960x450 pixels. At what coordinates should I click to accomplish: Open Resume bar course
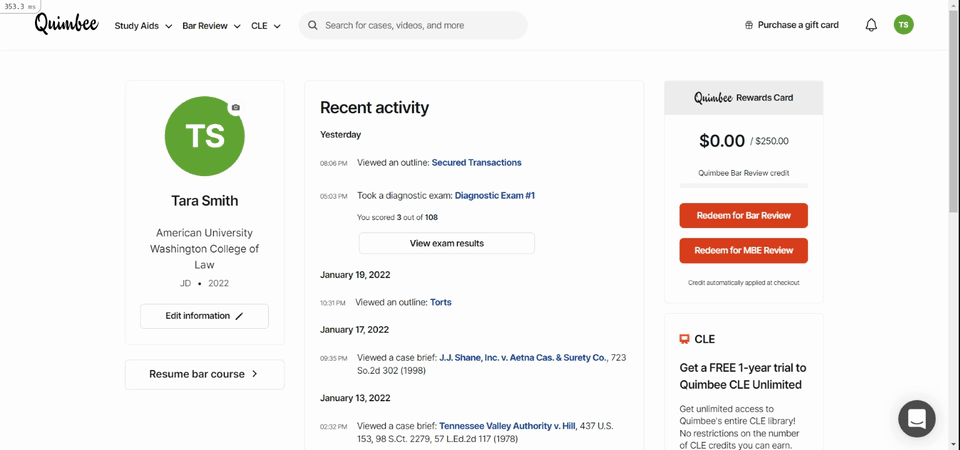(x=204, y=374)
